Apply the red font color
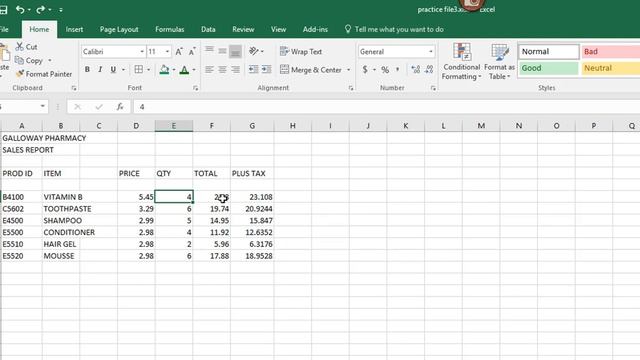Screen dimensions: 640x360 (184, 70)
